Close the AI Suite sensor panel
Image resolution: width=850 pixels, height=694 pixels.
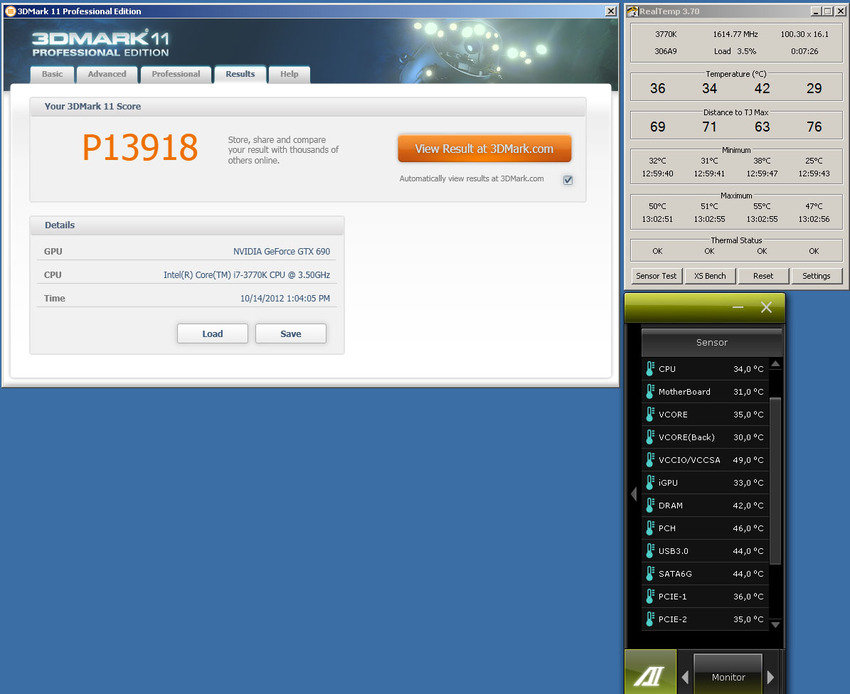tap(766, 307)
